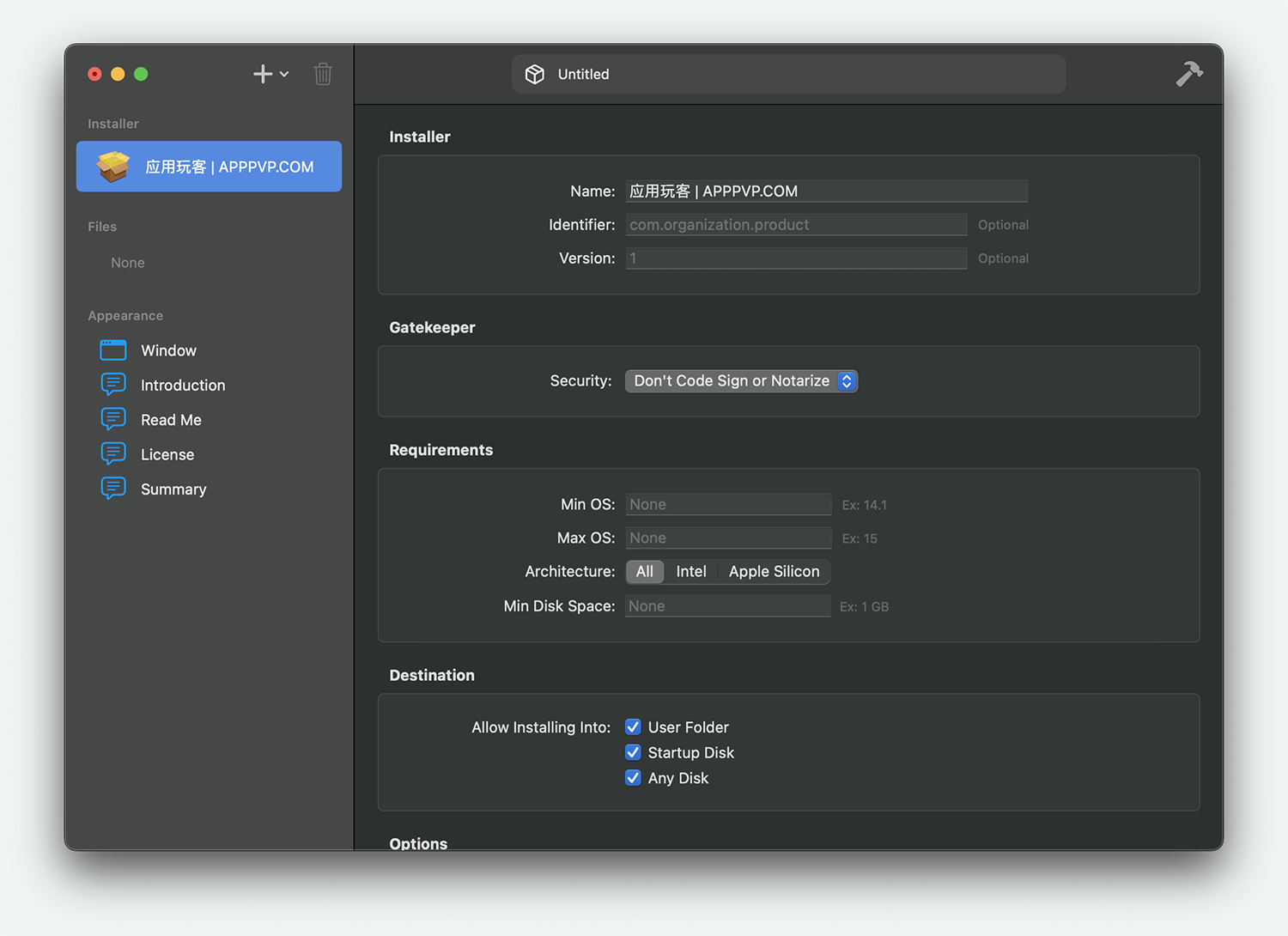Image resolution: width=1288 pixels, height=936 pixels.
Task: Click the Security dropdown stepper arrows
Action: (847, 380)
